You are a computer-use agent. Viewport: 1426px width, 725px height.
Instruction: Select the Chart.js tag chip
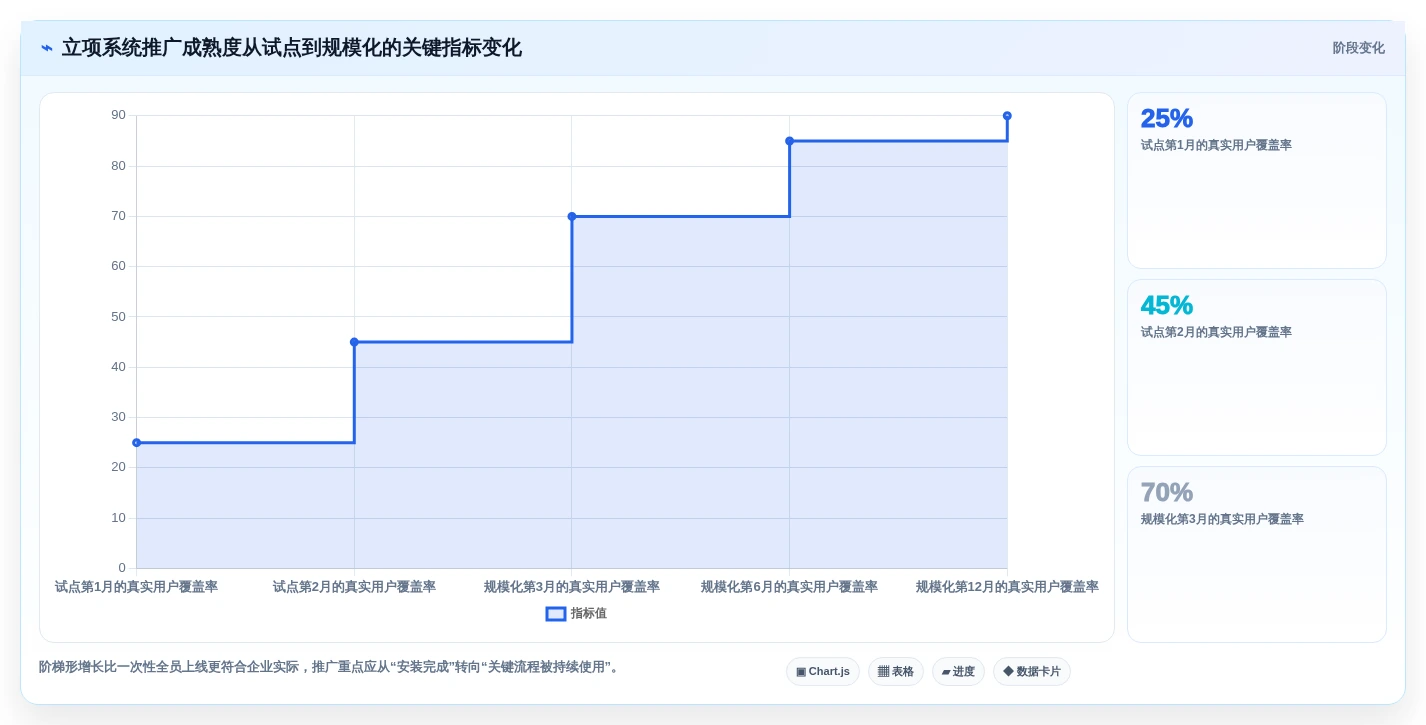pyautogui.click(x=823, y=672)
